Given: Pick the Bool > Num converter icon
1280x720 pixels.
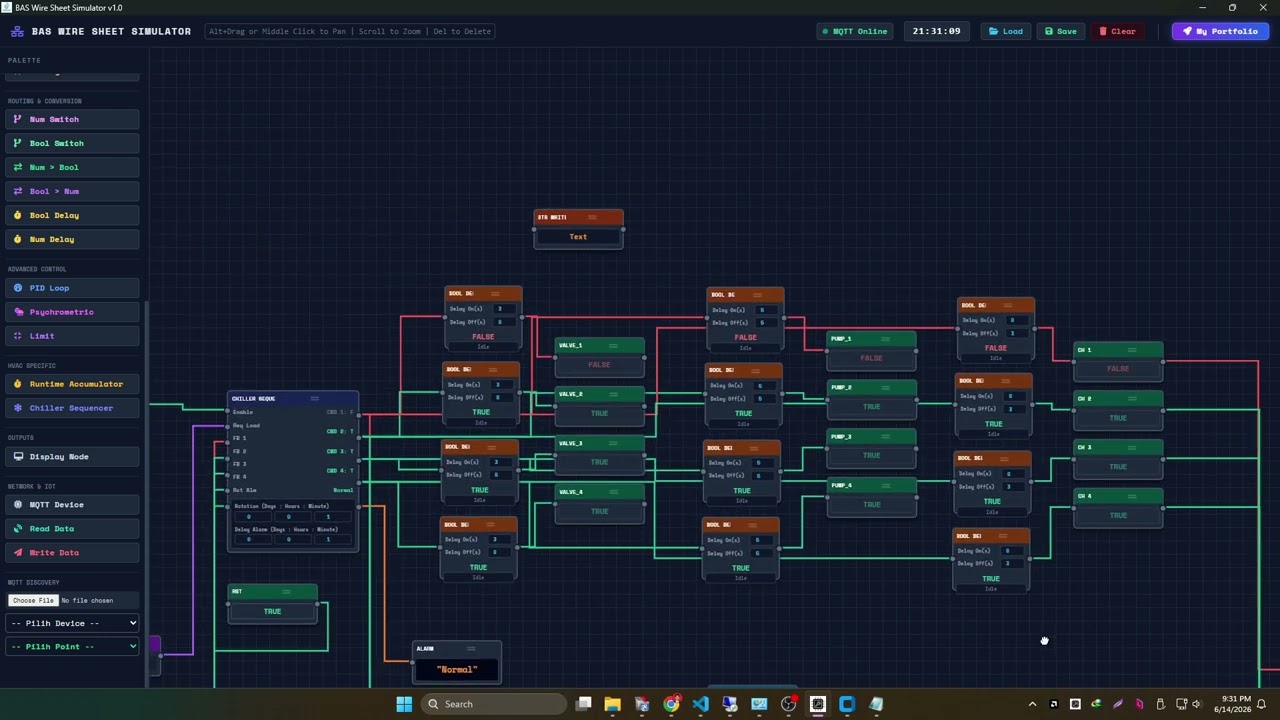Looking at the screenshot, I should click(17, 191).
